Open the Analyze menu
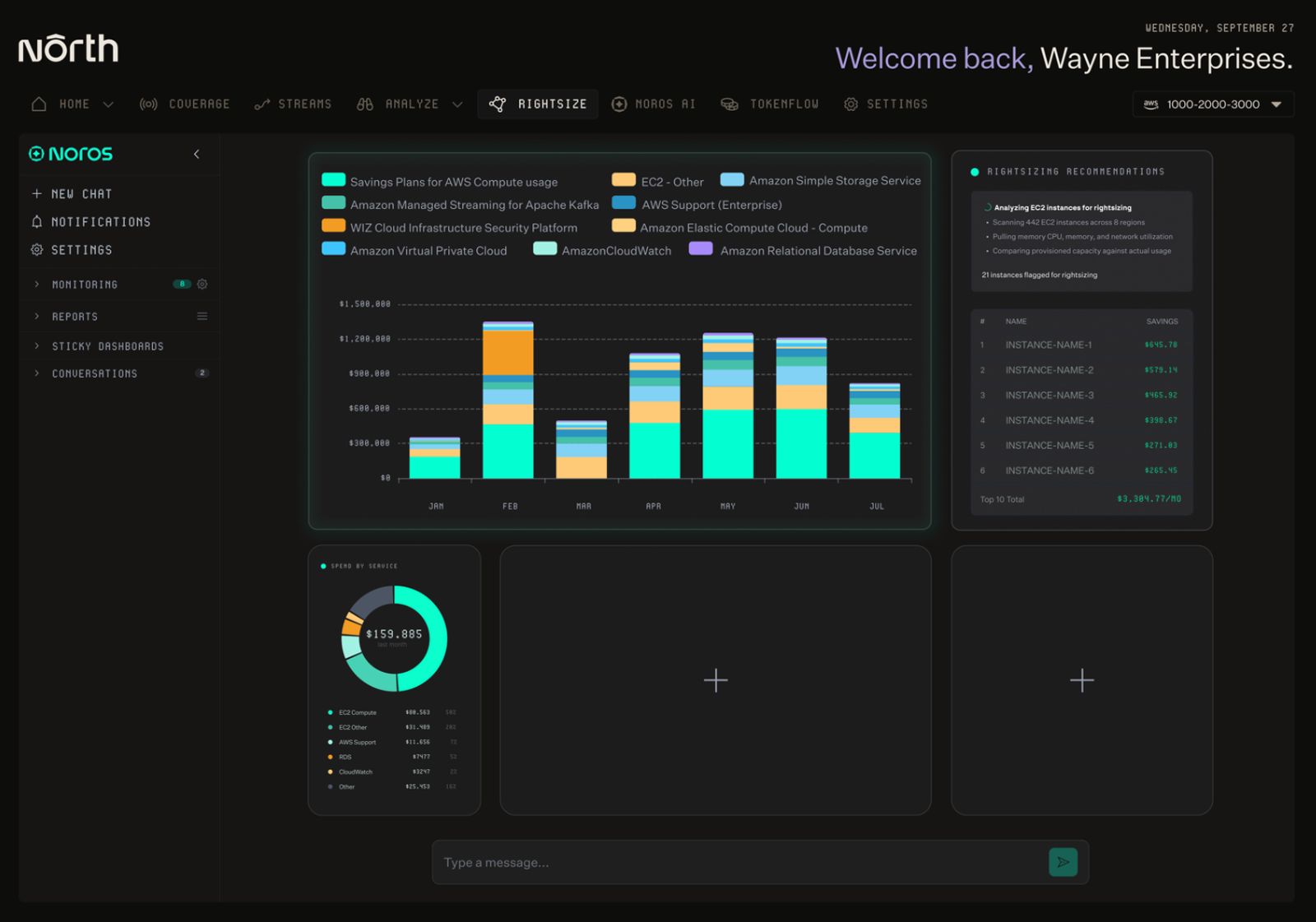The height and width of the screenshot is (922, 1316). tap(410, 104)
